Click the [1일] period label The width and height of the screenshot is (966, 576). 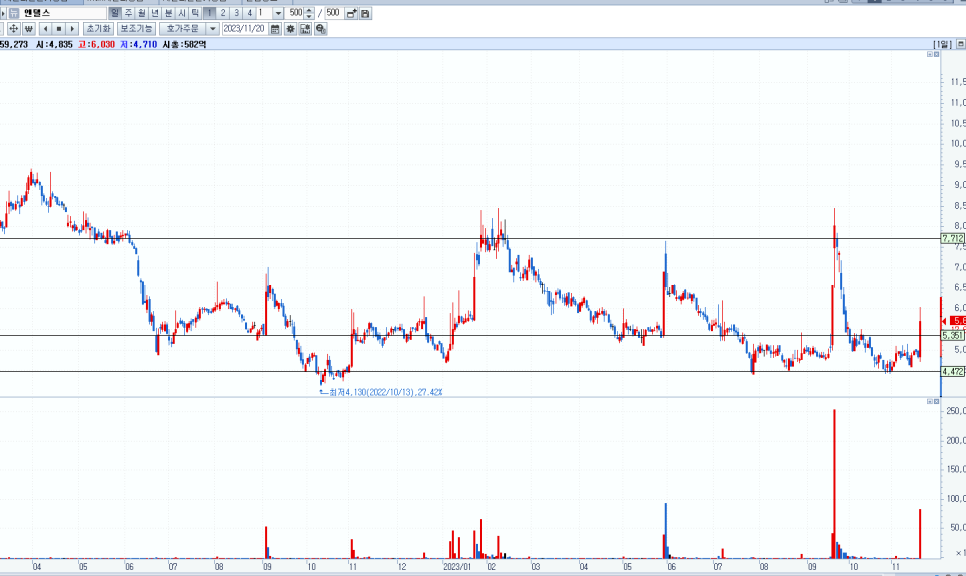943,44
